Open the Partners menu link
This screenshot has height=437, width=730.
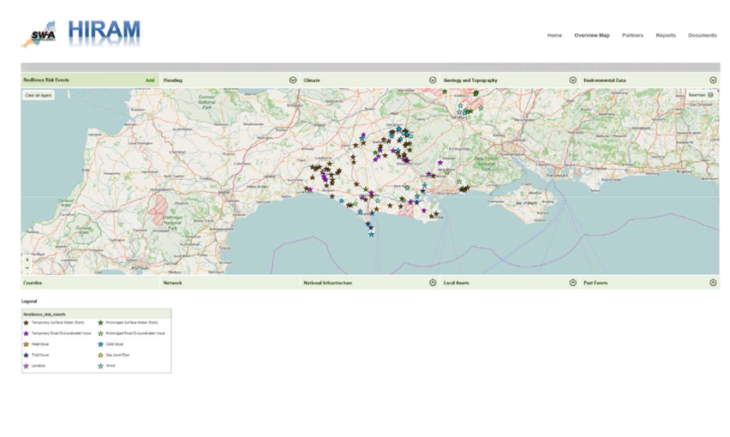[x=632, y=35]
